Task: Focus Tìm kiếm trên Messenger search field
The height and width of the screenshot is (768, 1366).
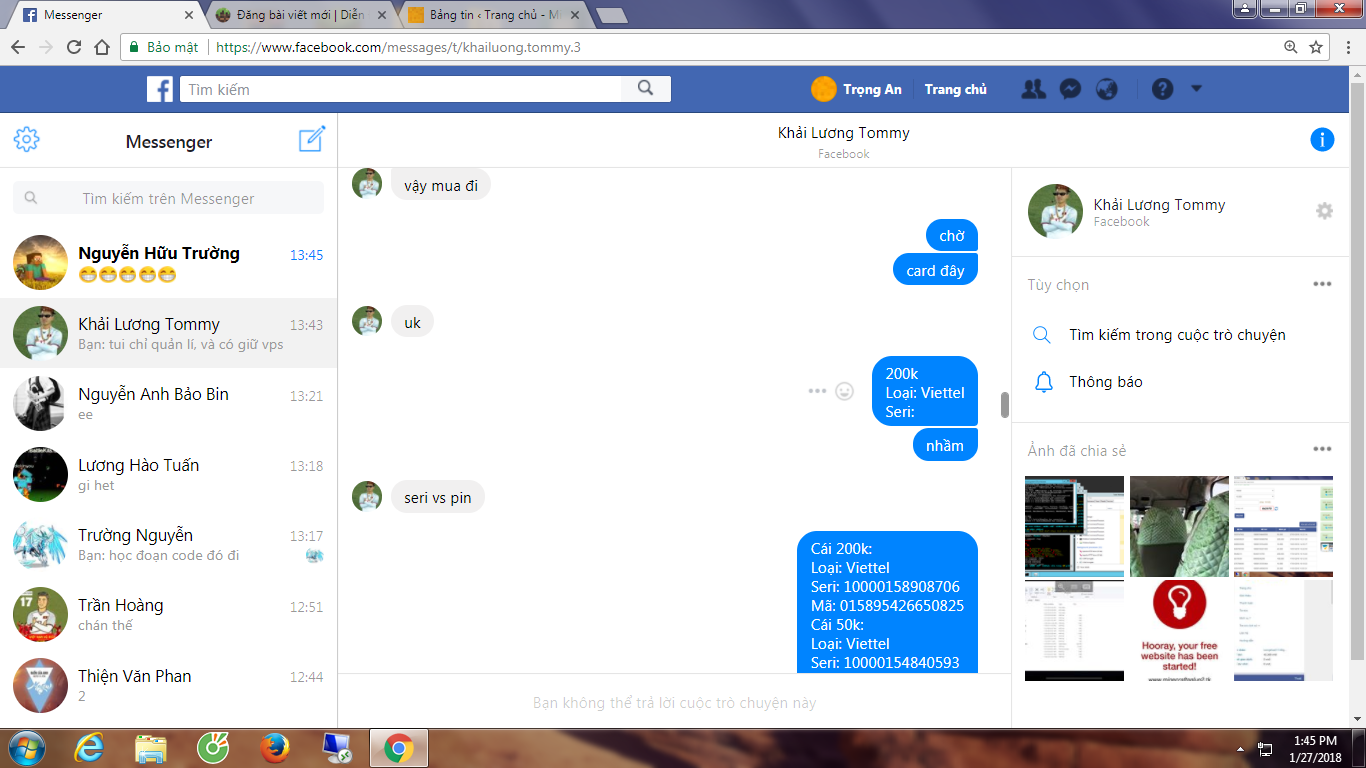Action: pos(168,198)
